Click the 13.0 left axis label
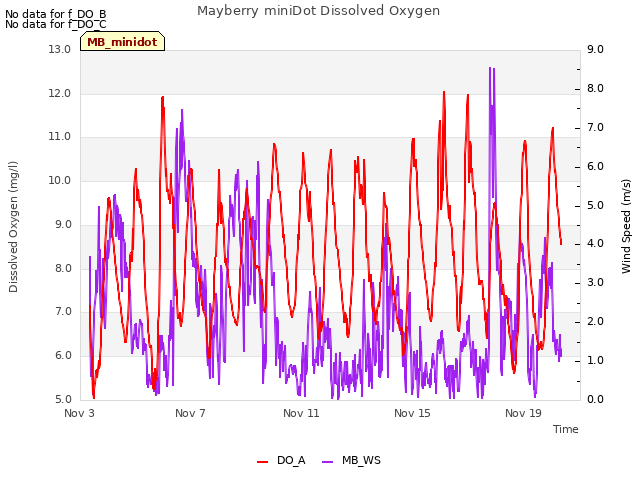Screen dimensions: 640x480 60,49
